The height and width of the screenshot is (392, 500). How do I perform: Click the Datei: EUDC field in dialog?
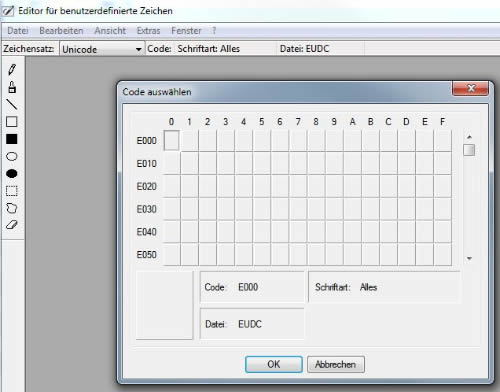[x=252, y=324]
